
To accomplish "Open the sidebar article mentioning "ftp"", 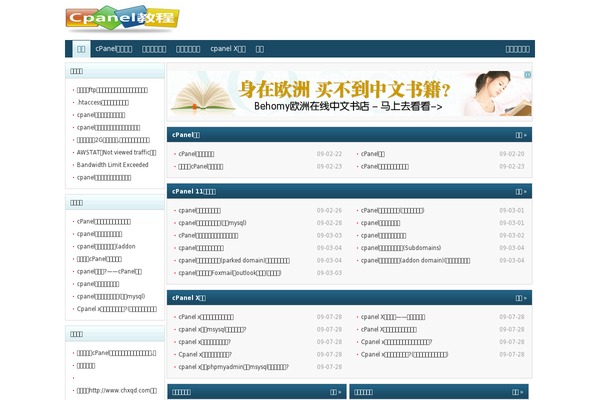I will click(112, 90).
